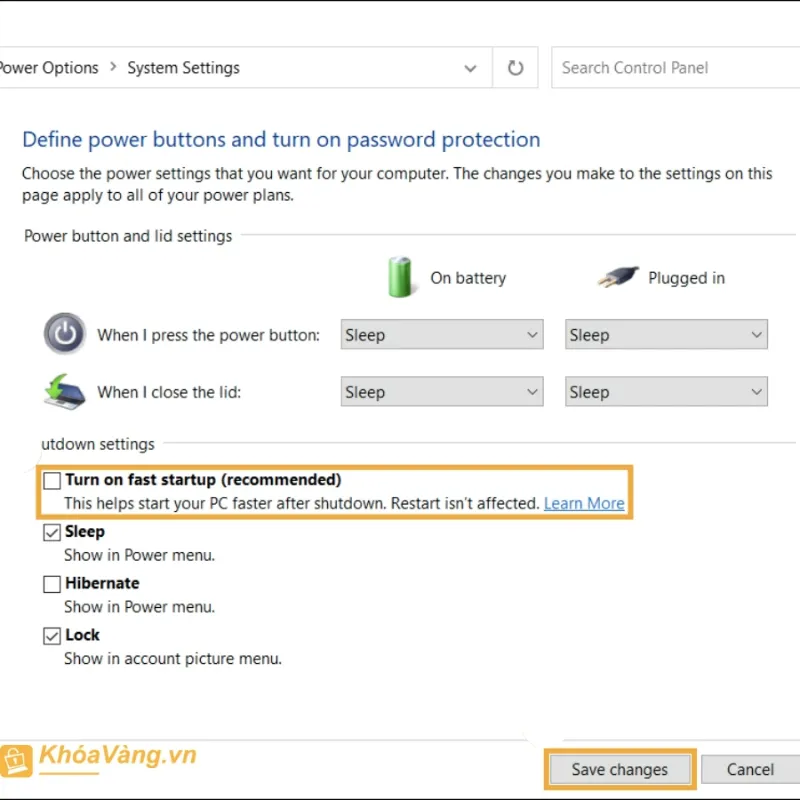Click the Search Control Panel field

click(670, 68)
